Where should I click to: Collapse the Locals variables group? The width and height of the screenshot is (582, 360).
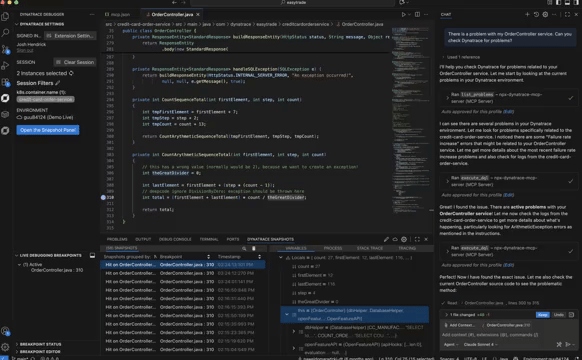pyautogui.click(x=281, y=257)
